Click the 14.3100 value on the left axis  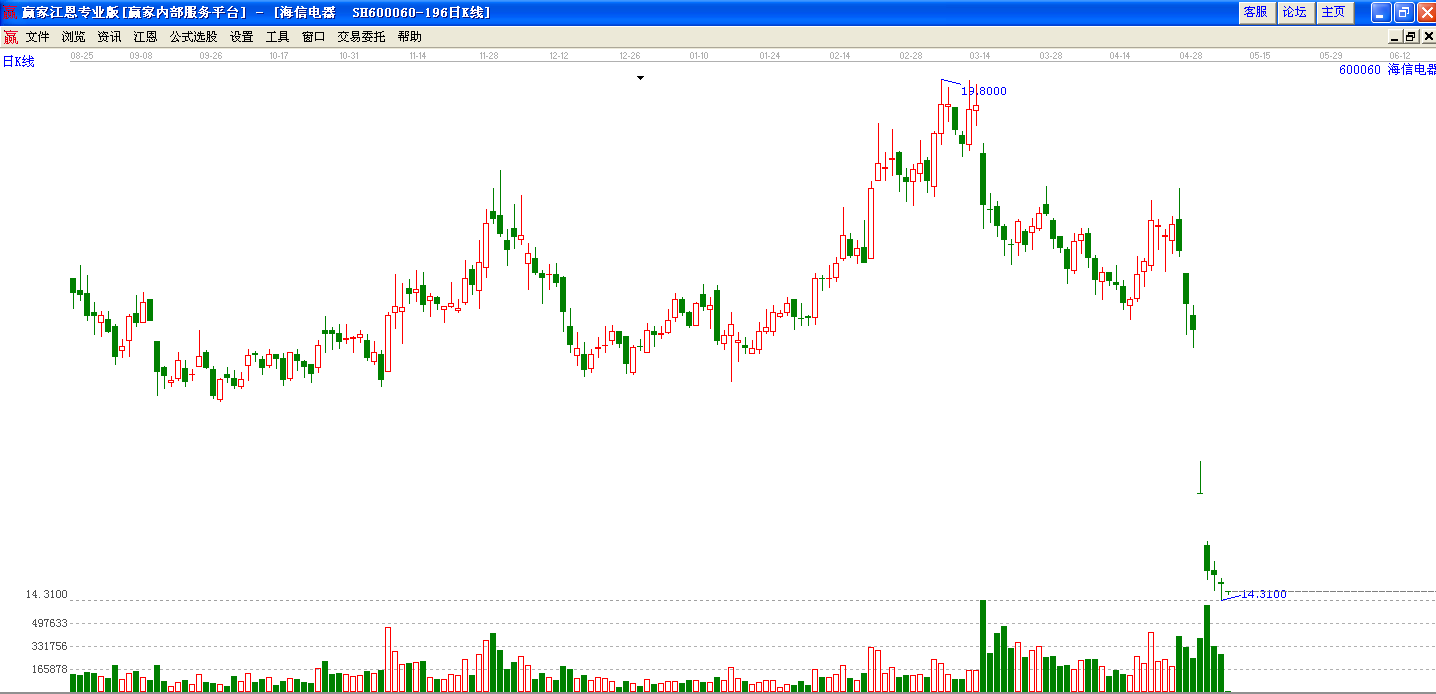[x=47, y=594]
